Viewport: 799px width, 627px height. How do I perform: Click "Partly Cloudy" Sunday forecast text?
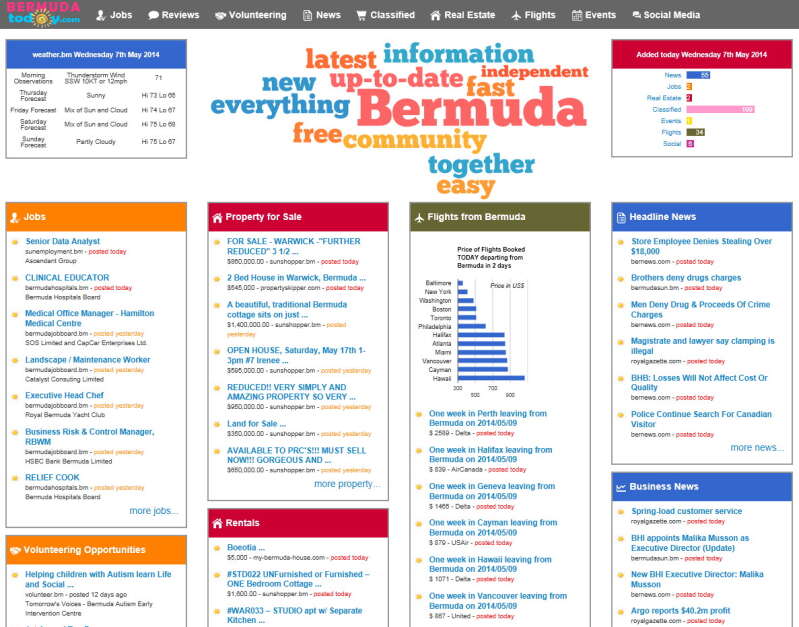pos(96,142)
